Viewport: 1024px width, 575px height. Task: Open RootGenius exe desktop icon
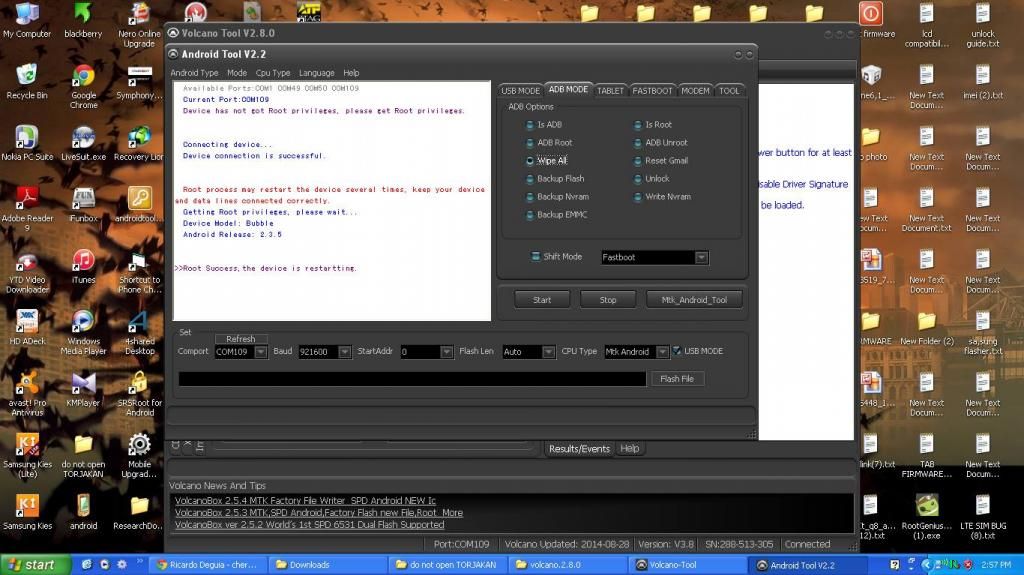point(927,506)
